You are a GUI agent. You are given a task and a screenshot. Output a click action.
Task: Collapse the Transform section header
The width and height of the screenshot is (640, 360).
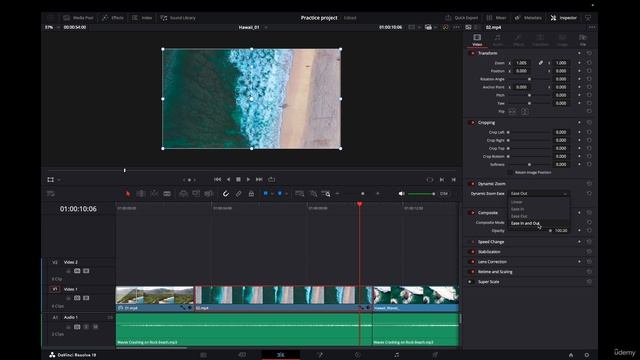[x=488, y=53]
